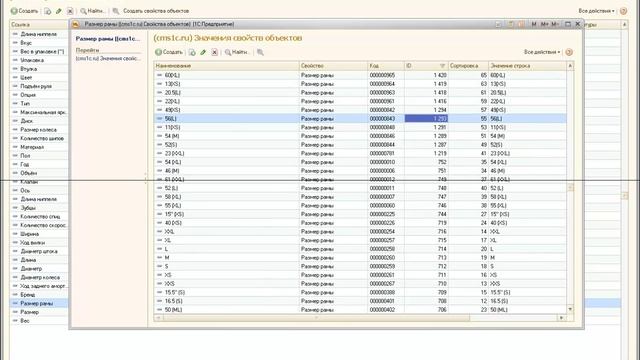This screenshot has height=360, width=640.
Task: Sort by the Наименование column header
Action: pyautogui.click(x=226, y=66)
